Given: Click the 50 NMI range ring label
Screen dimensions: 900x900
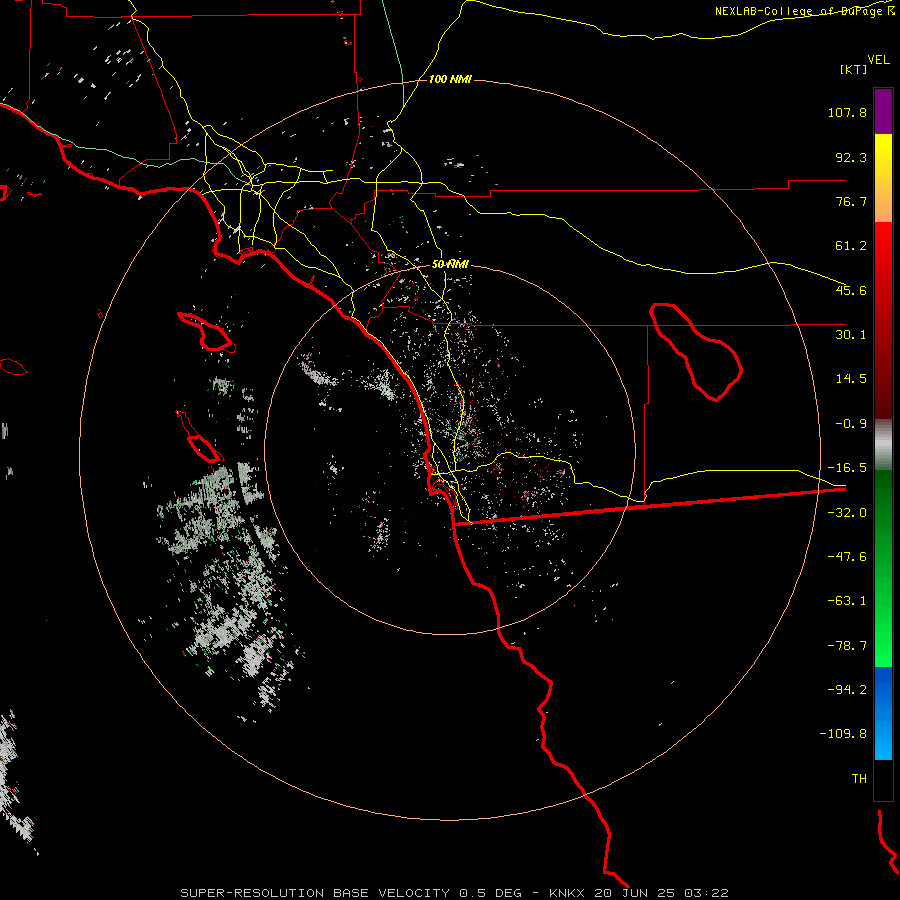Looking at the screenshot, I should 450,265.
